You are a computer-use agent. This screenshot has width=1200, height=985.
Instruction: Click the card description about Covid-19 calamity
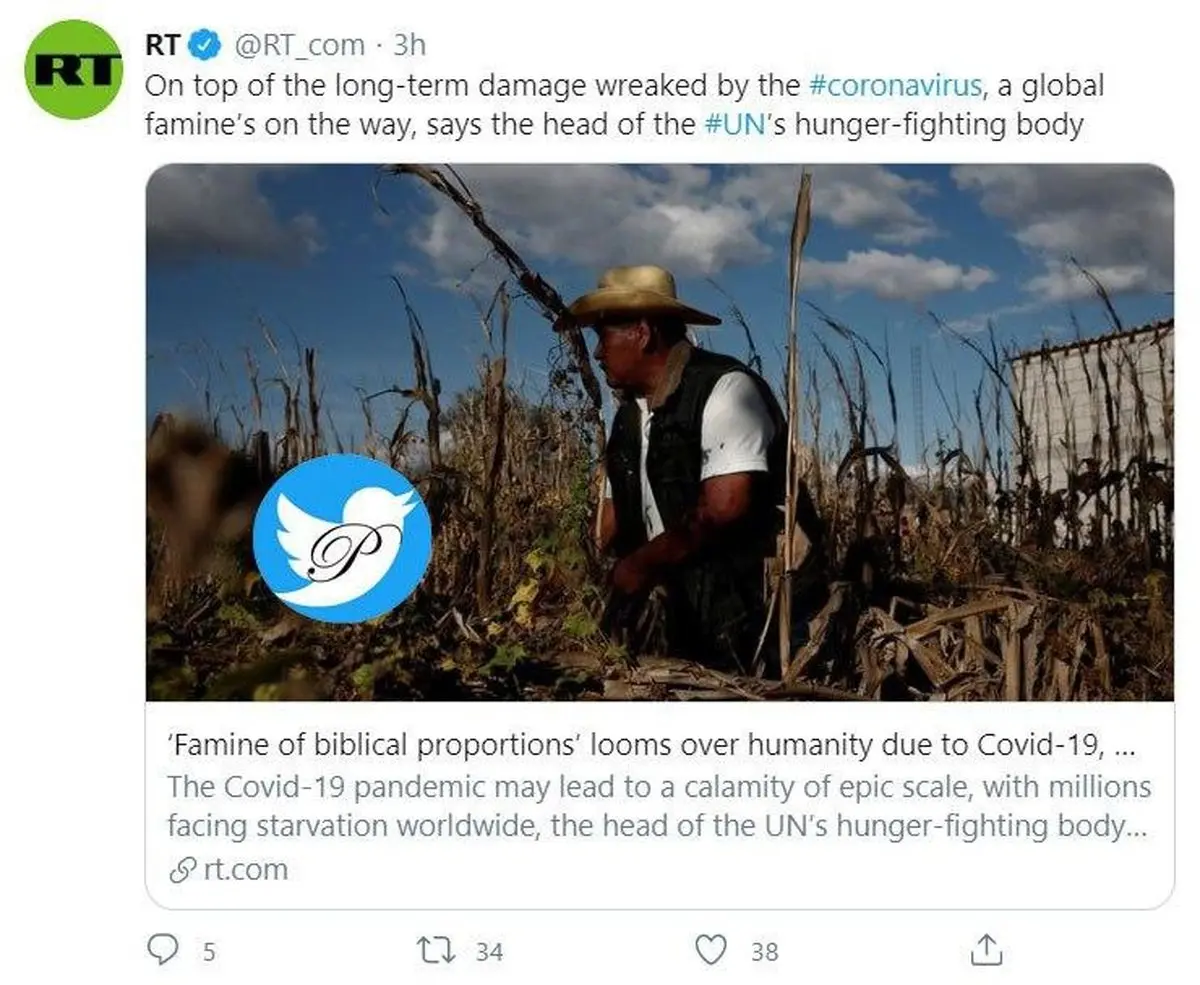pos(658,807)
